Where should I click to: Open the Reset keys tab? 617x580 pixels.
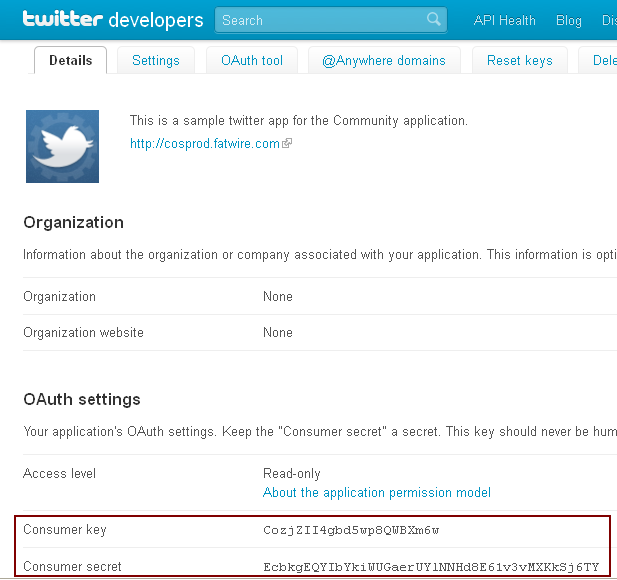pos(520,60)
